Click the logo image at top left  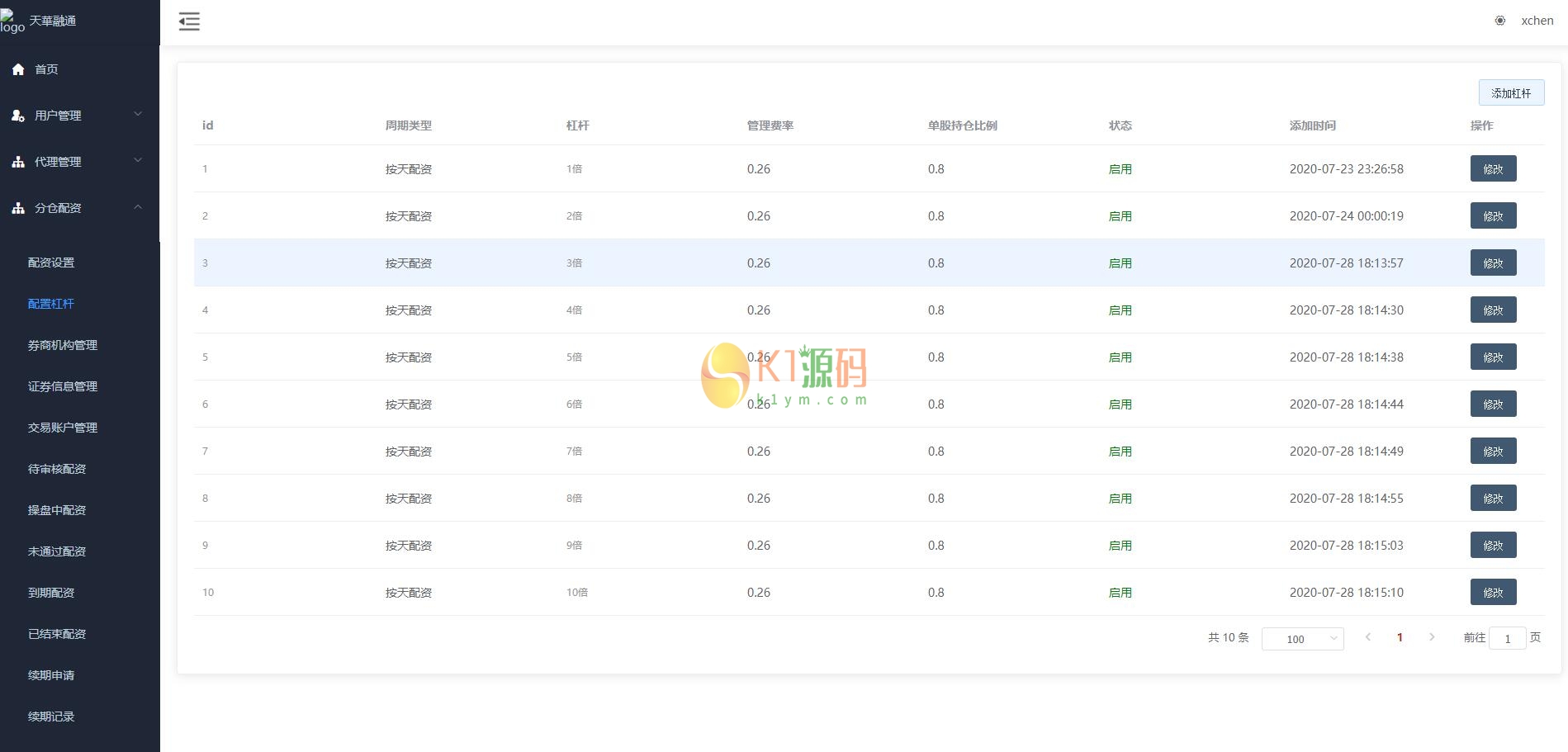[12, 21]
